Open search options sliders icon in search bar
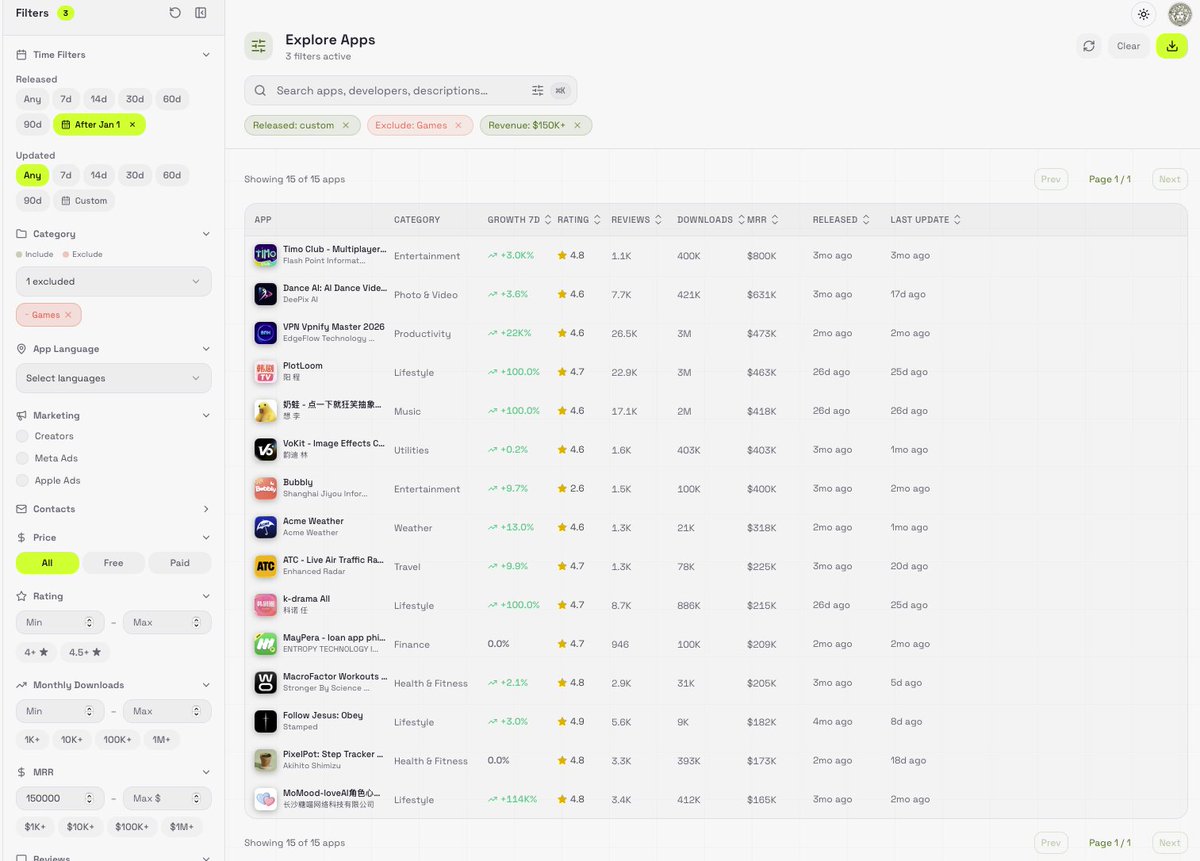This screenshot has width=1200, height=861. tap(538, 90)
